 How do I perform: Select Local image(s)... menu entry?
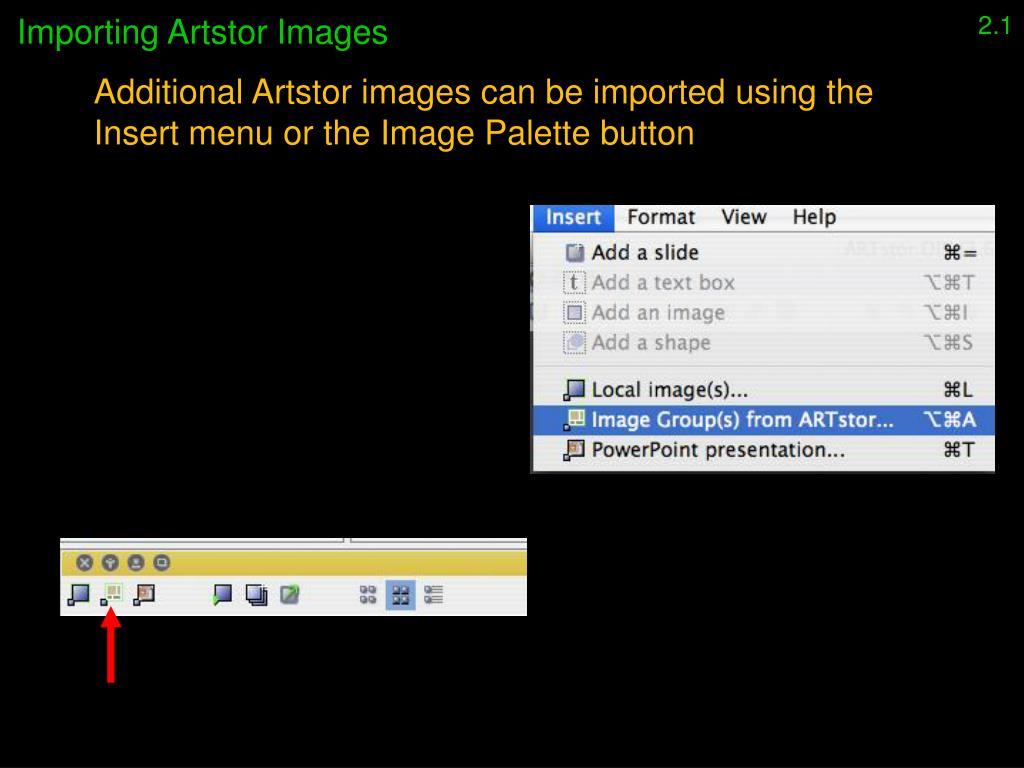tap(763, 390)
